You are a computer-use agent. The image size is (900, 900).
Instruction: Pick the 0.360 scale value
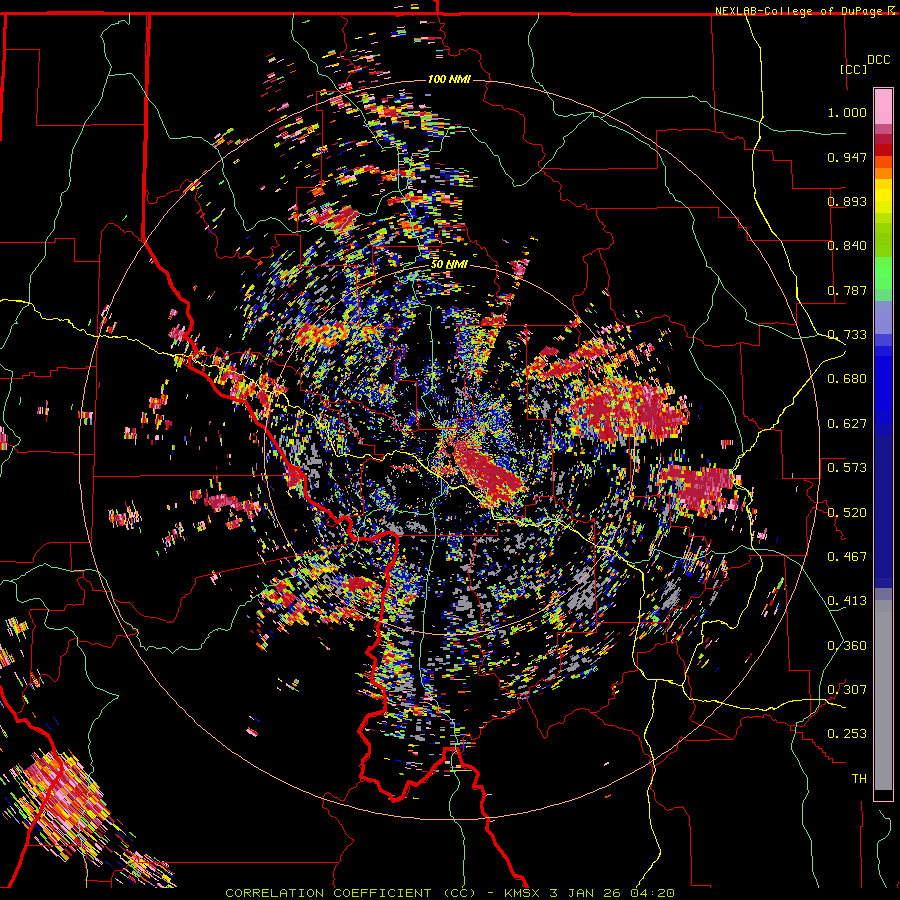coord(847,646)
